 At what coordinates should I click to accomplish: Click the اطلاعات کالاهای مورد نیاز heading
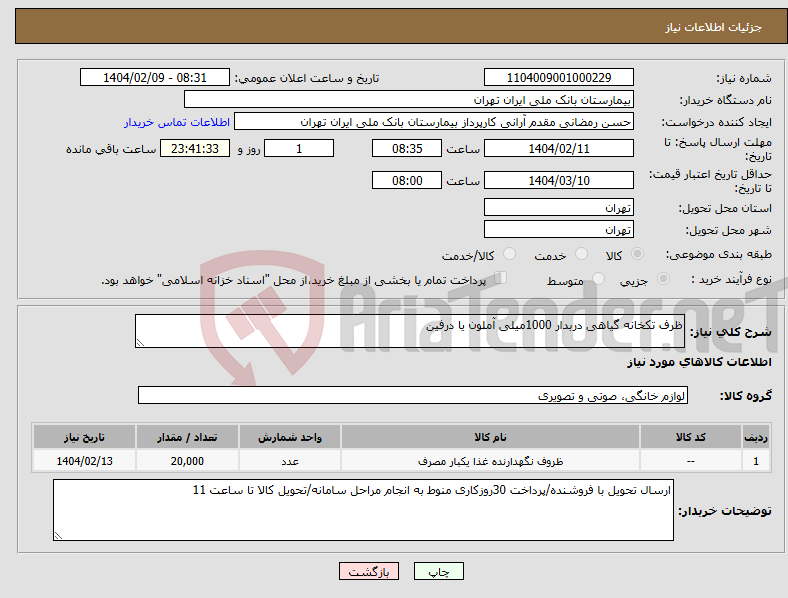[699, 362]
